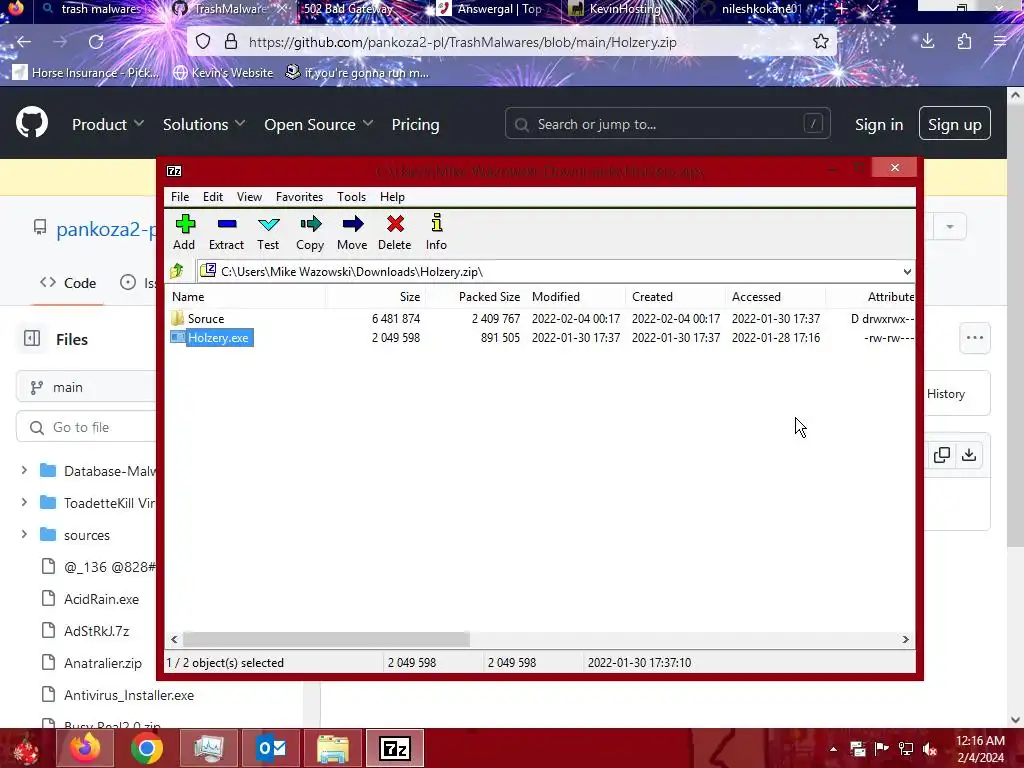Open the Code tab on GitHub
Image resolution: width=1024 pixels, height=768 pixels.
click(68, 283)
